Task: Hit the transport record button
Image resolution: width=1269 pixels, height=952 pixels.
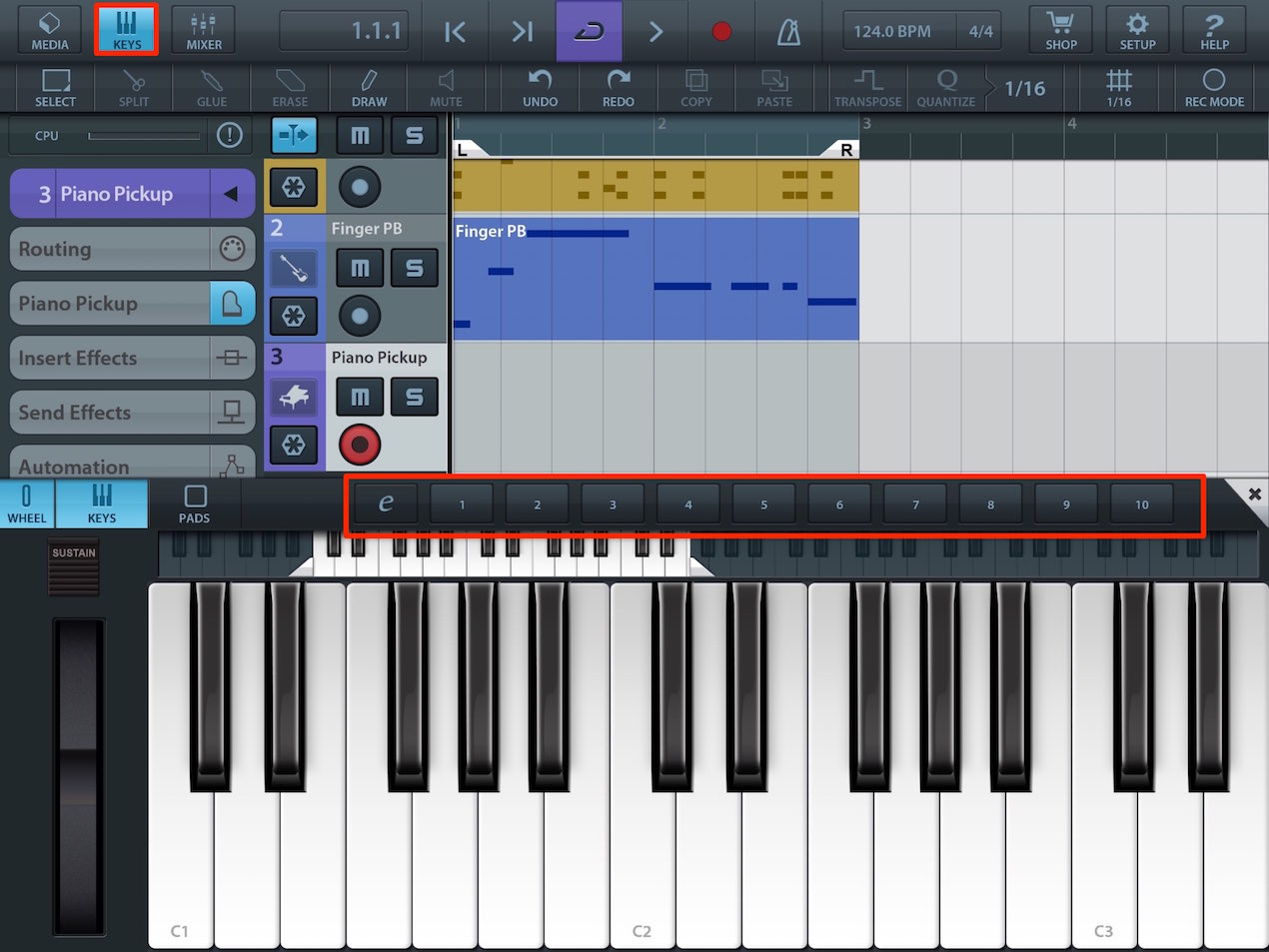Action: (x=721, y=32)
